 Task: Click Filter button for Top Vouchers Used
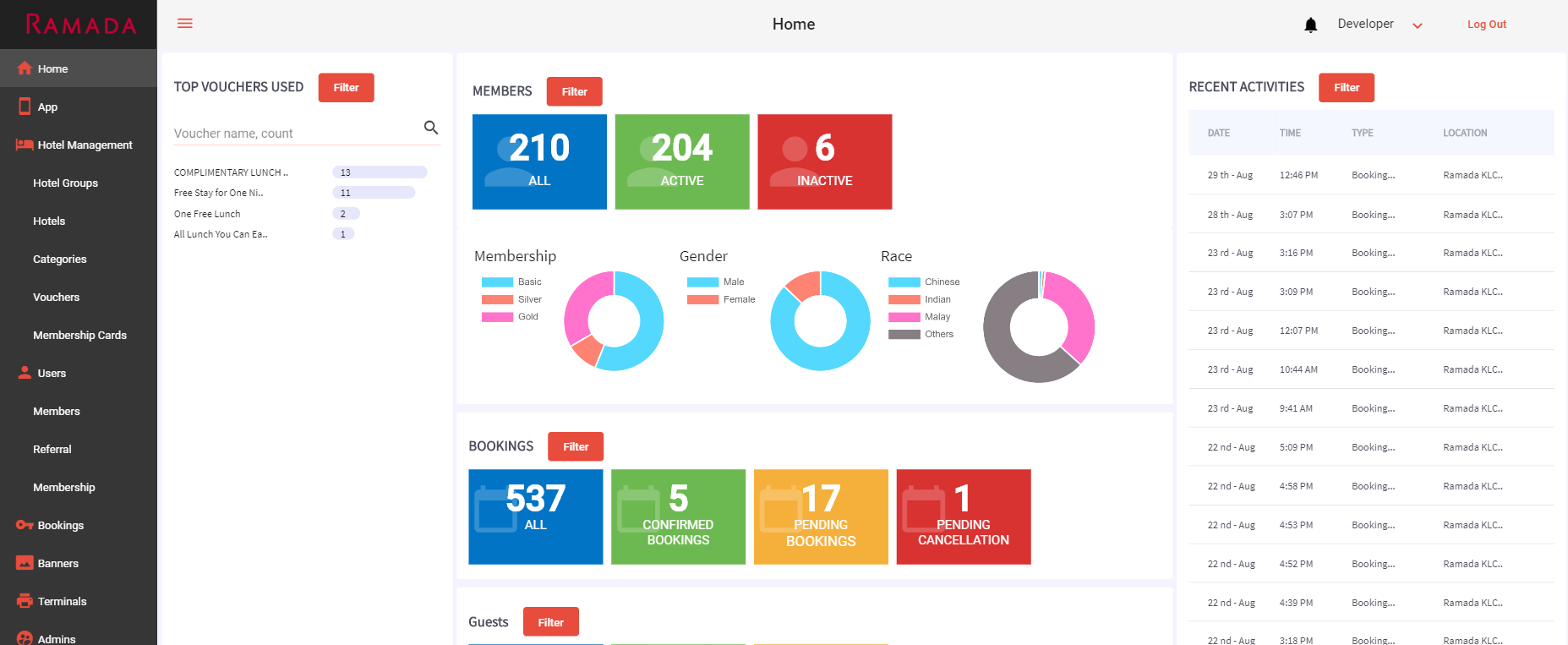pyautogui.click(x=346, y=88)
